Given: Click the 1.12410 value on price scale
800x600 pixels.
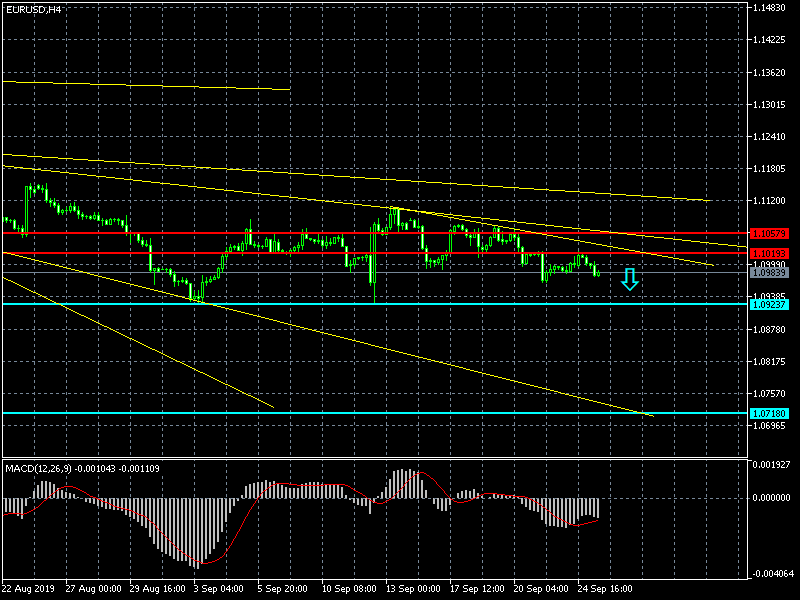Looking at the screenshot, I should coord(771,137).
